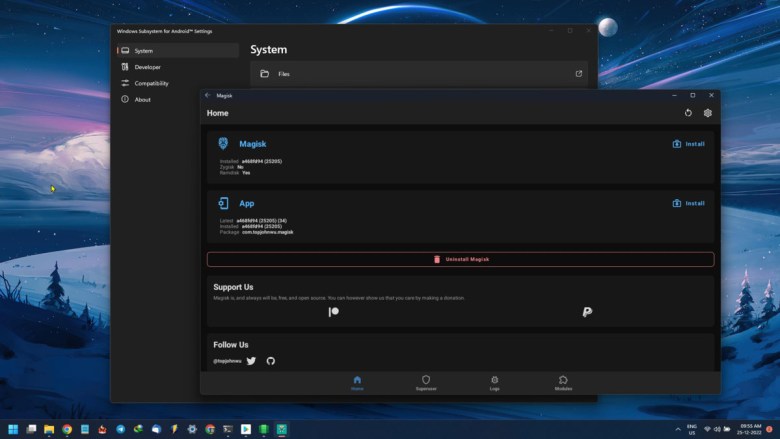The height and width of the screenshot is (439, 780).
Task: Install Magisk from the Magisk card
Action: tap(688, 144)
